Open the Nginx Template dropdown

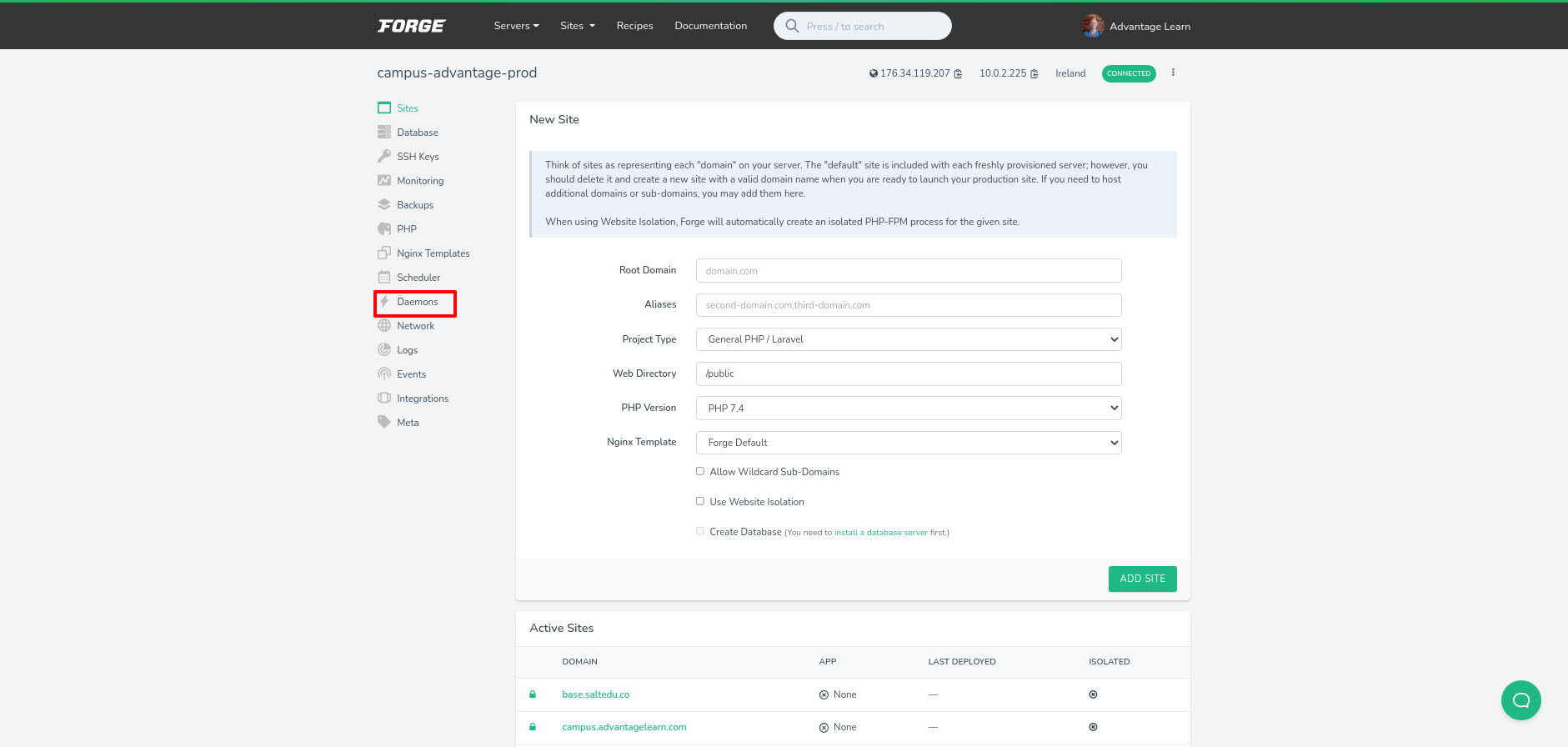[x=909, y=443]
